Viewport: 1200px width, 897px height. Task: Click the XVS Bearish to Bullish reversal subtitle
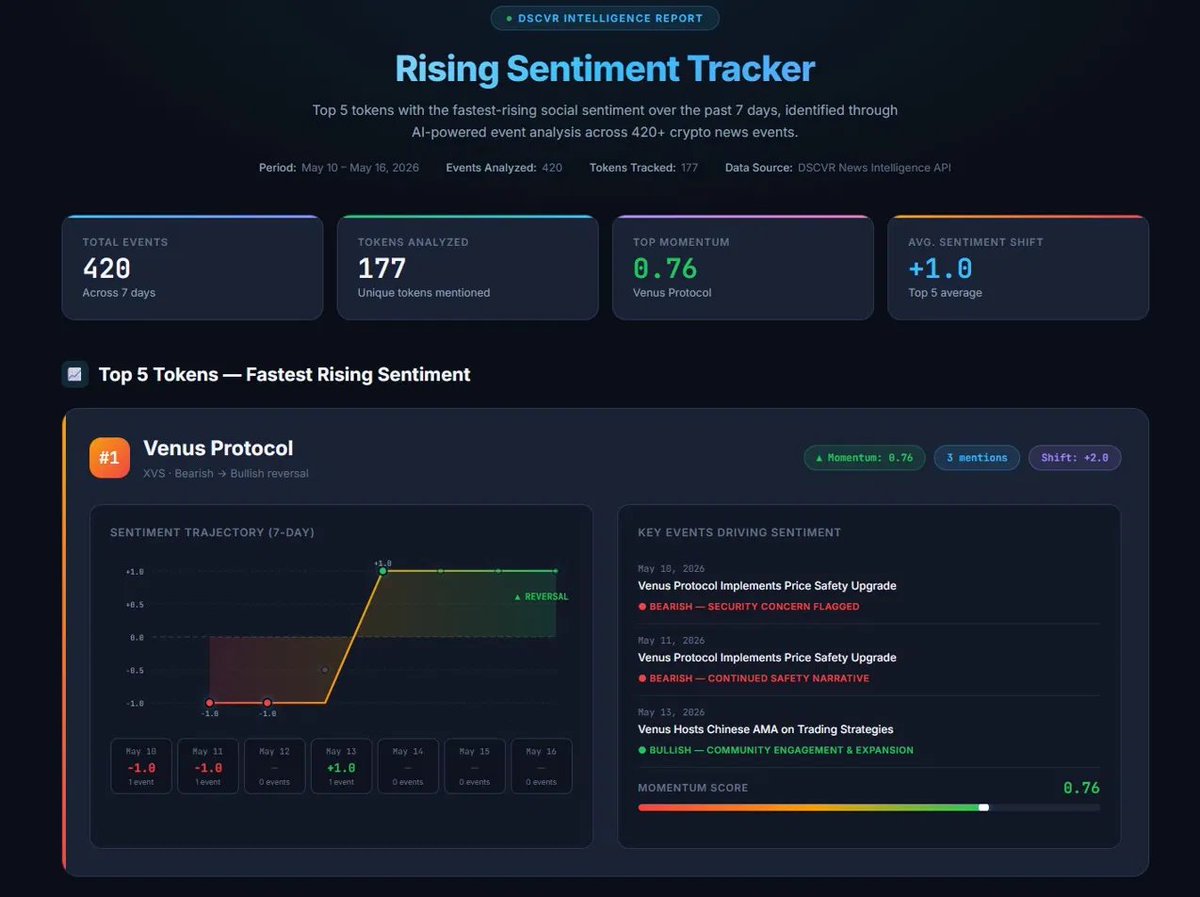[226, 473]
